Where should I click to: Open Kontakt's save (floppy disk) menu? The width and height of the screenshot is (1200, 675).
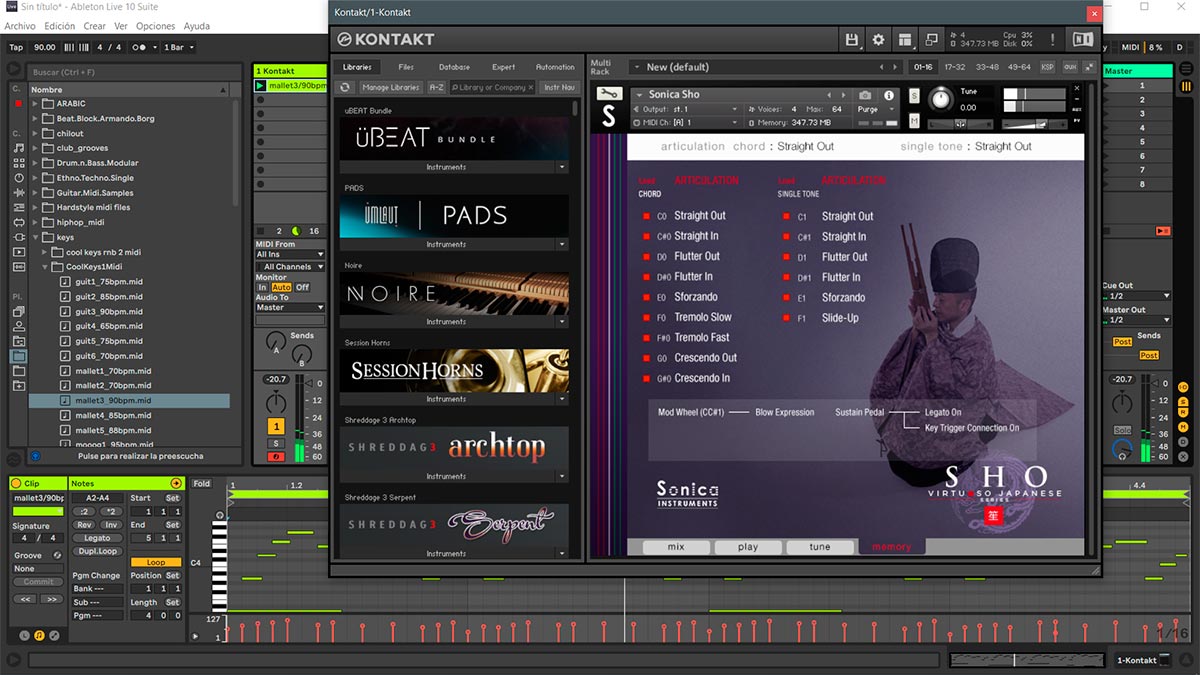click(852, 40)
